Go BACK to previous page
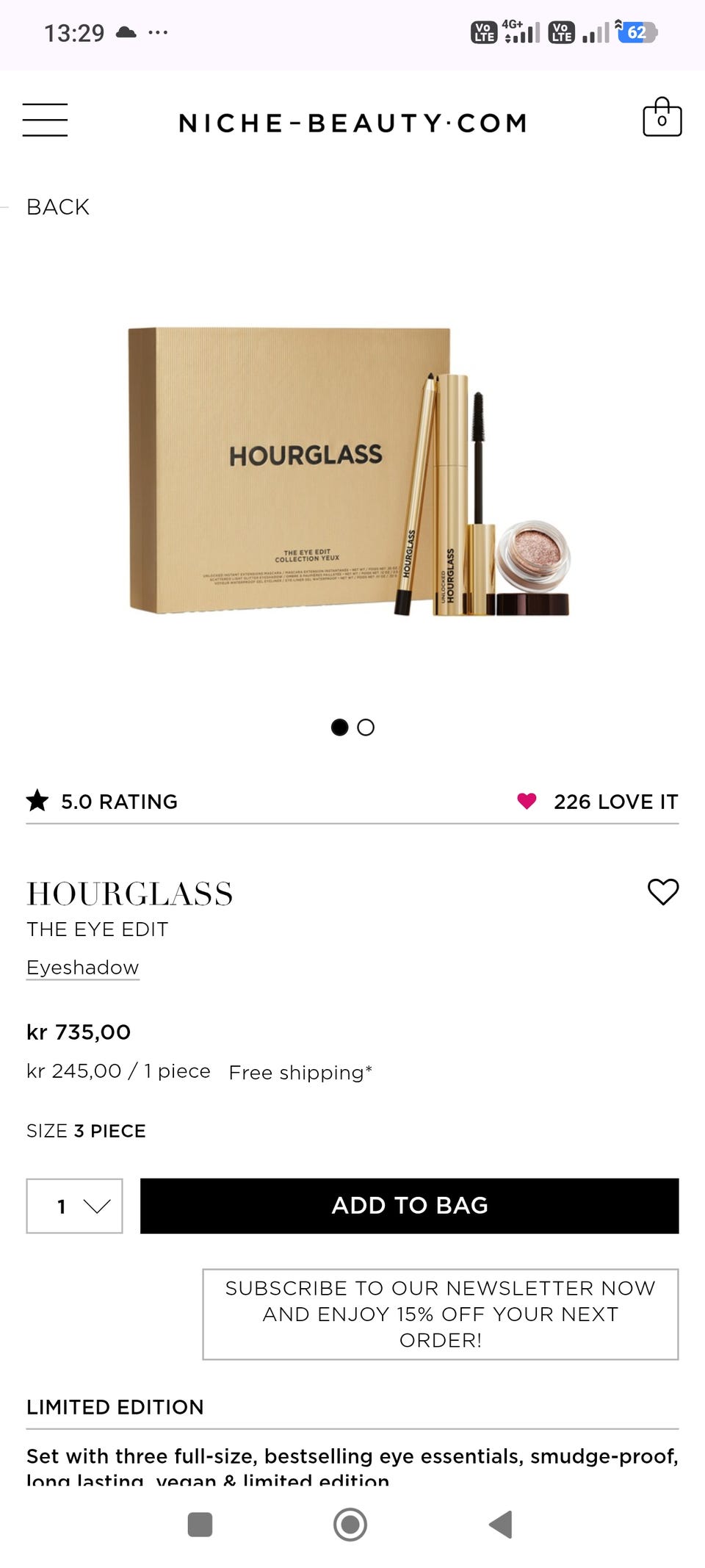Screen dimensions: 705x1568 pos(58,207)
